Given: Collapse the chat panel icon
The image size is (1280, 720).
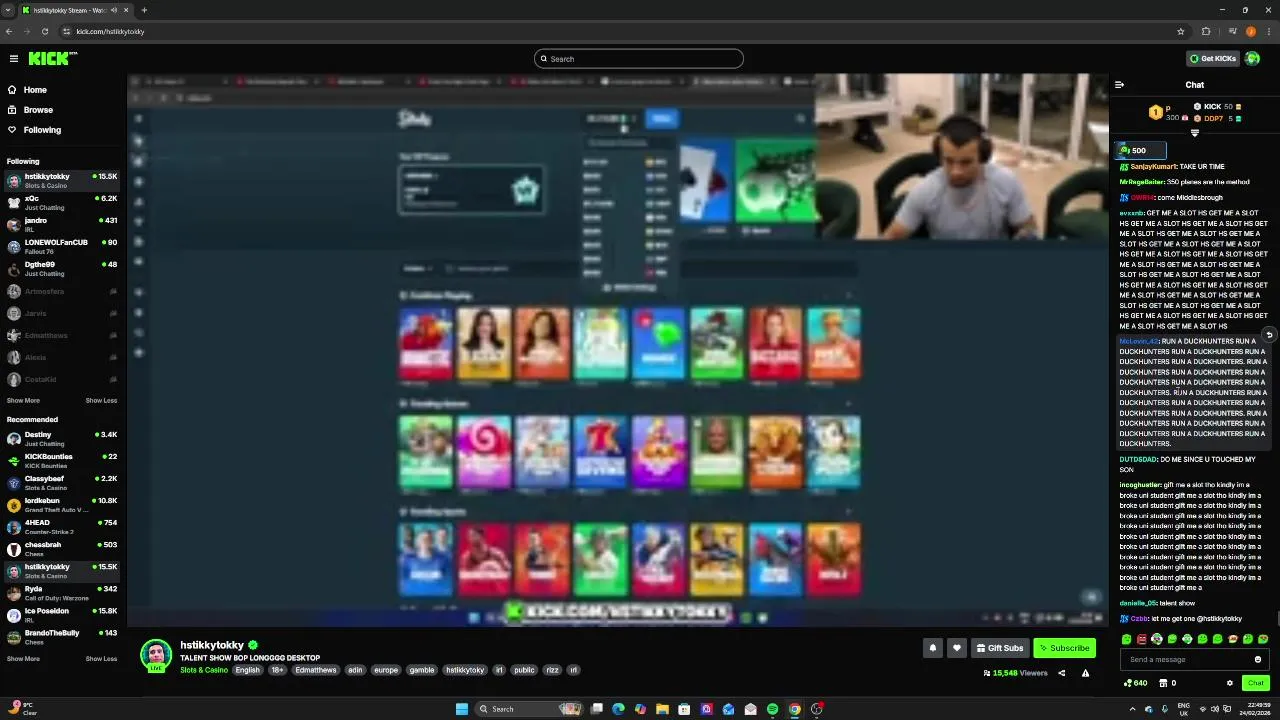Looking at the screenshot, I should tap(1119, 85).
